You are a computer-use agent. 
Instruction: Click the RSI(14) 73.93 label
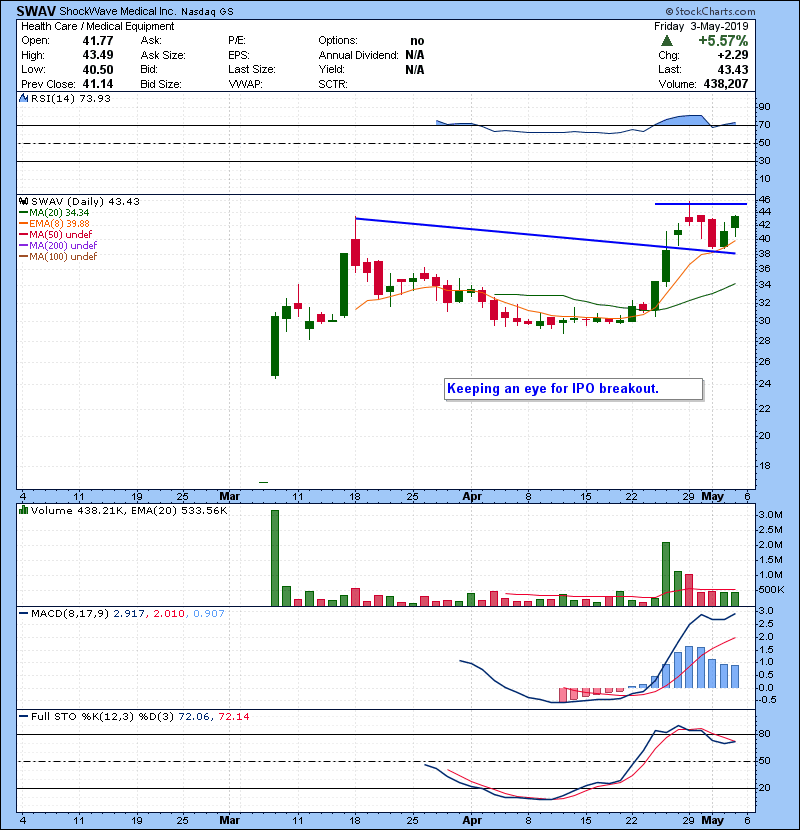[x=70, y=98]
